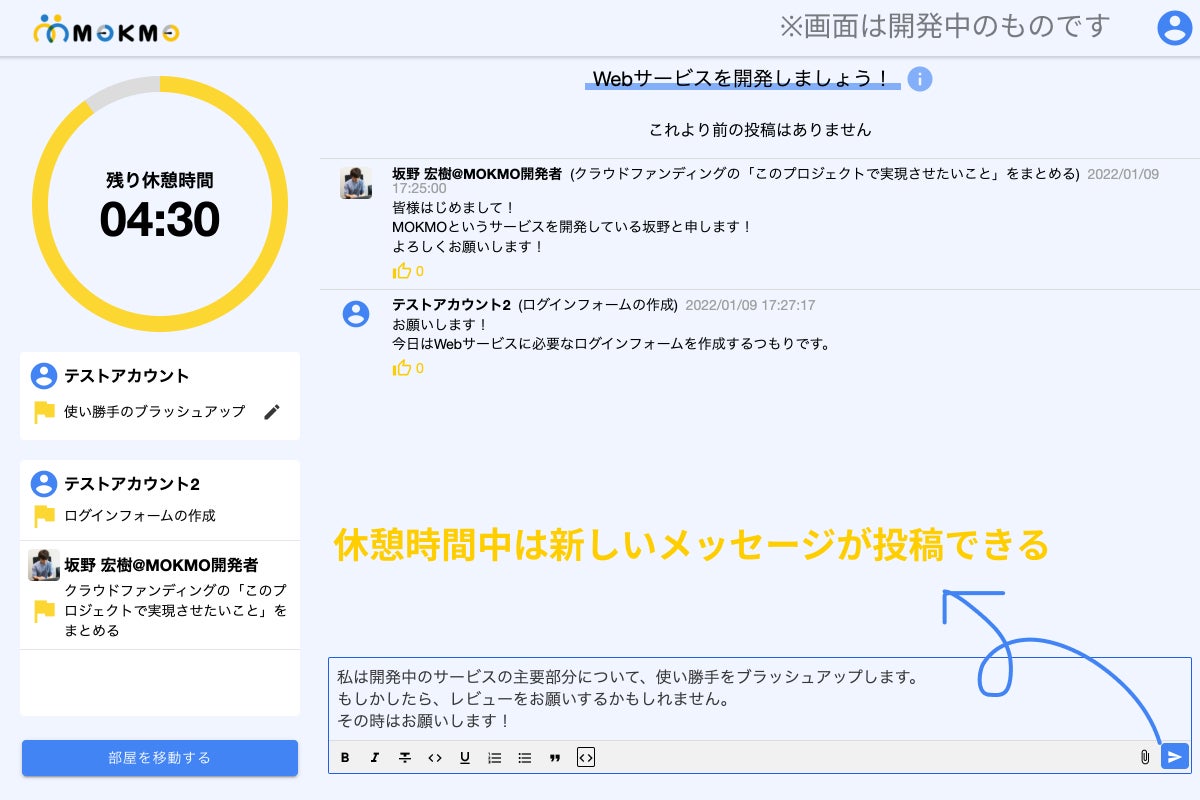Insert a numbered list
1200x800 pixels.
(x=494, y=758)
